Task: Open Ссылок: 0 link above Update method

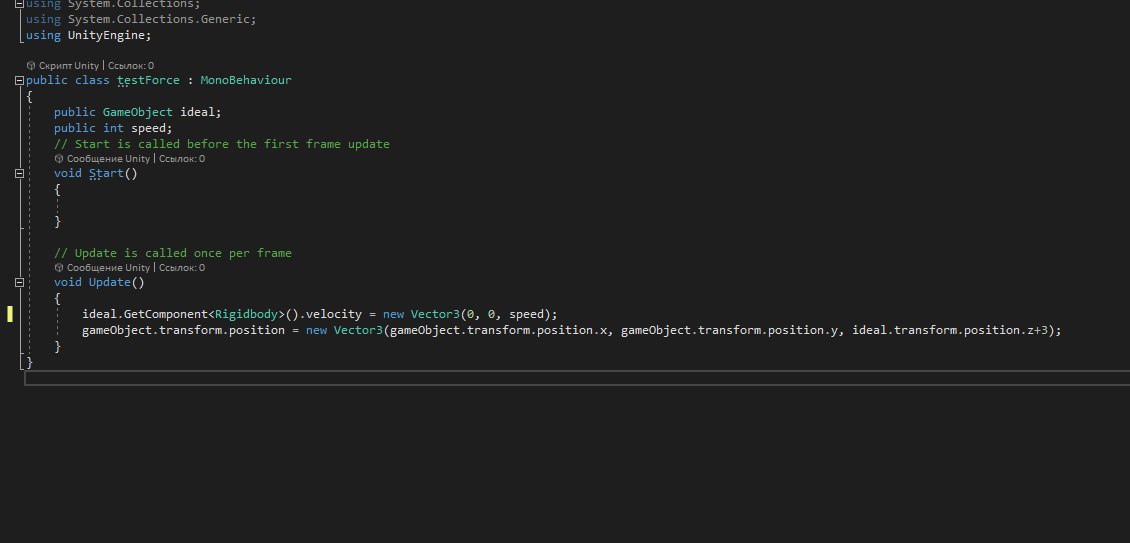Action: [x=182, y=268]
